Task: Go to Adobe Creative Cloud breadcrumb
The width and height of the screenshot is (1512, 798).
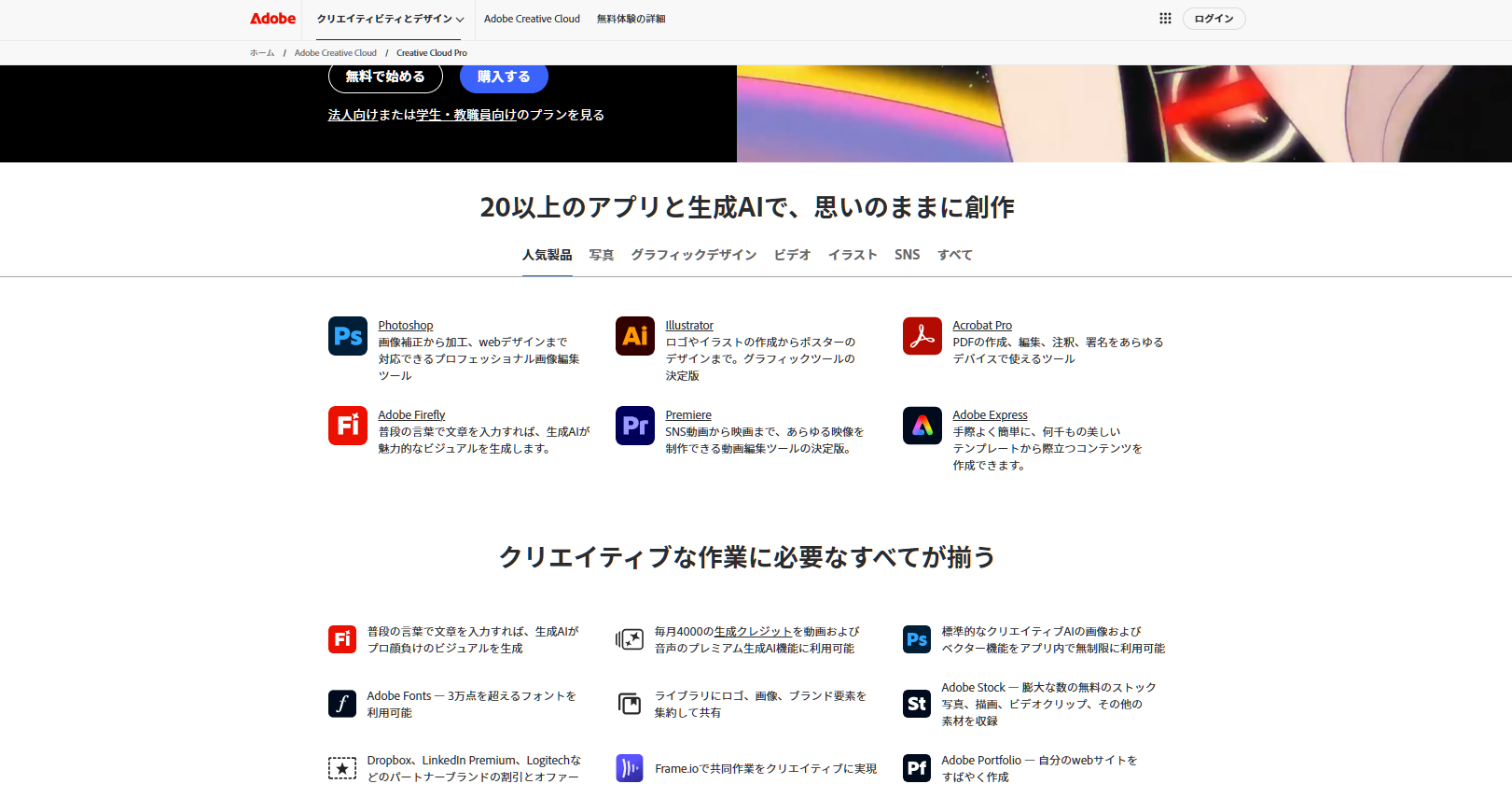Action: click(x=336, y=53)
